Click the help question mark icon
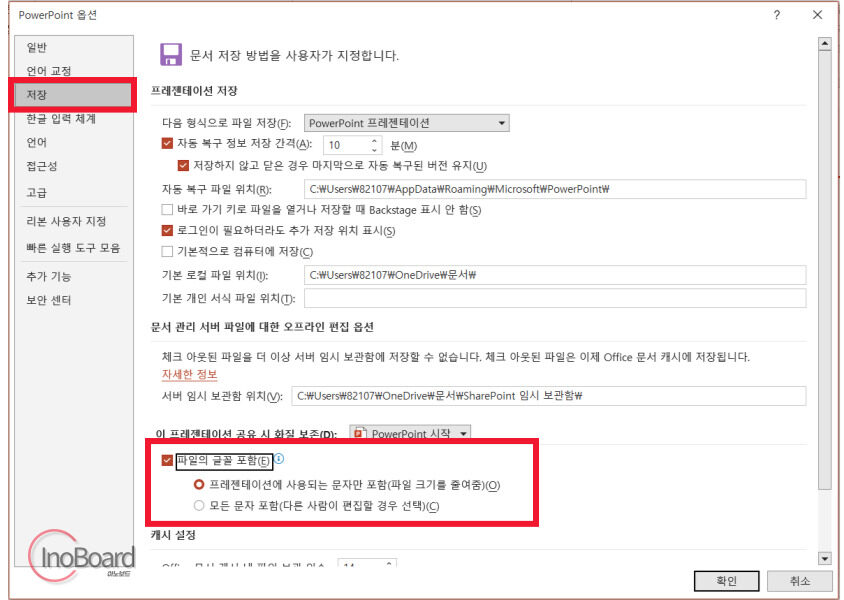844x600 pixels. [x=776, y=15]
